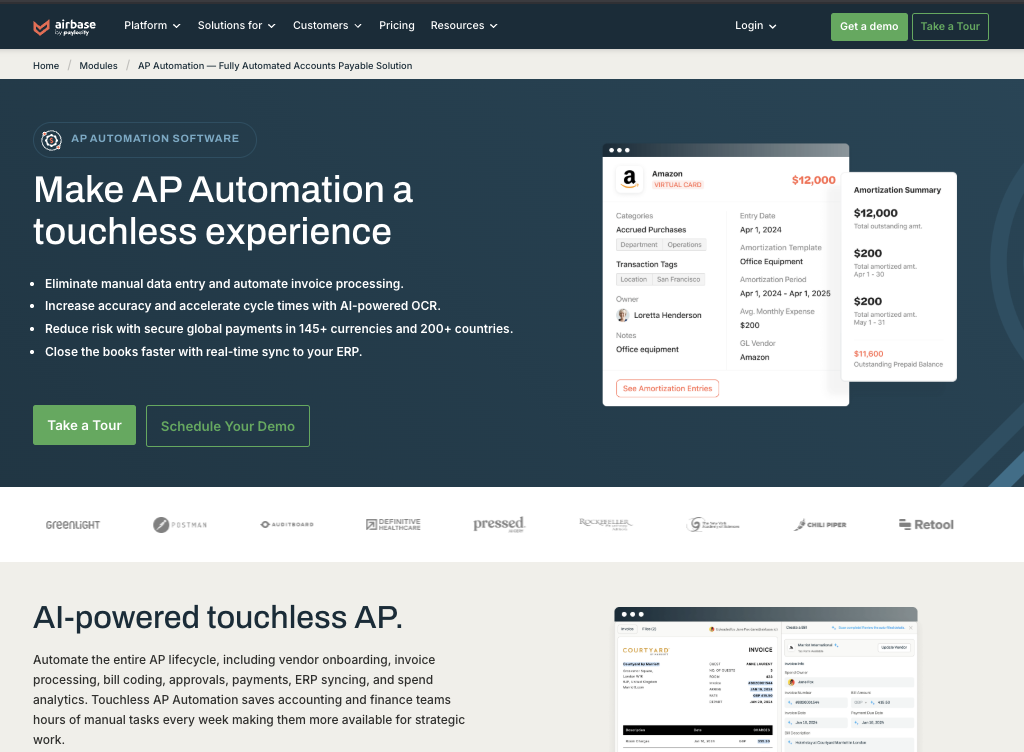The height and width of the screenshot is (752, 1024).
Task: Click the Get a demo button
Action: coord(869,27)
